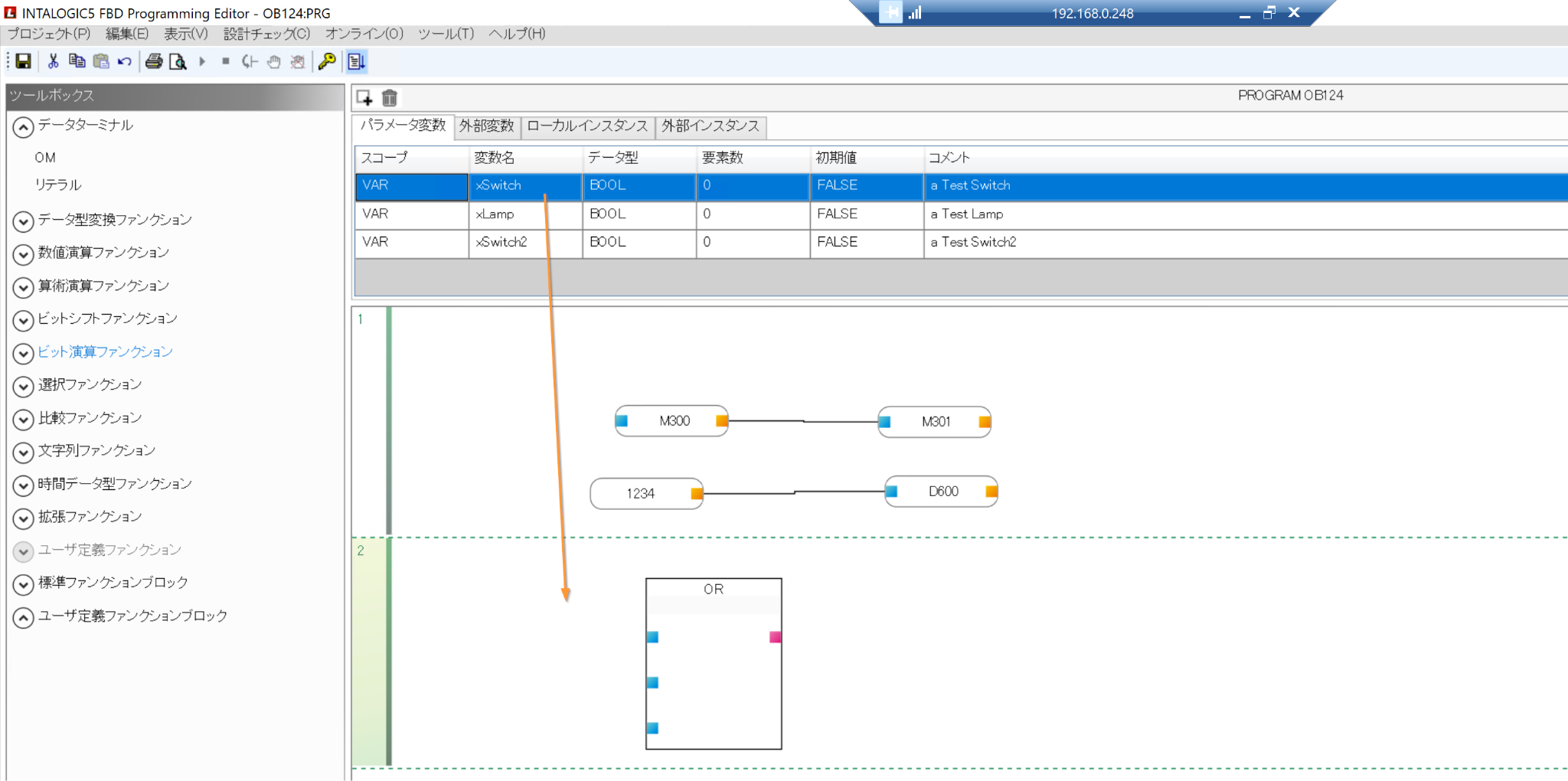Image resolution: width=1568 pixels, height=781 pixels.
Task: Click the yellow key icon
Action: coord(327,61)
